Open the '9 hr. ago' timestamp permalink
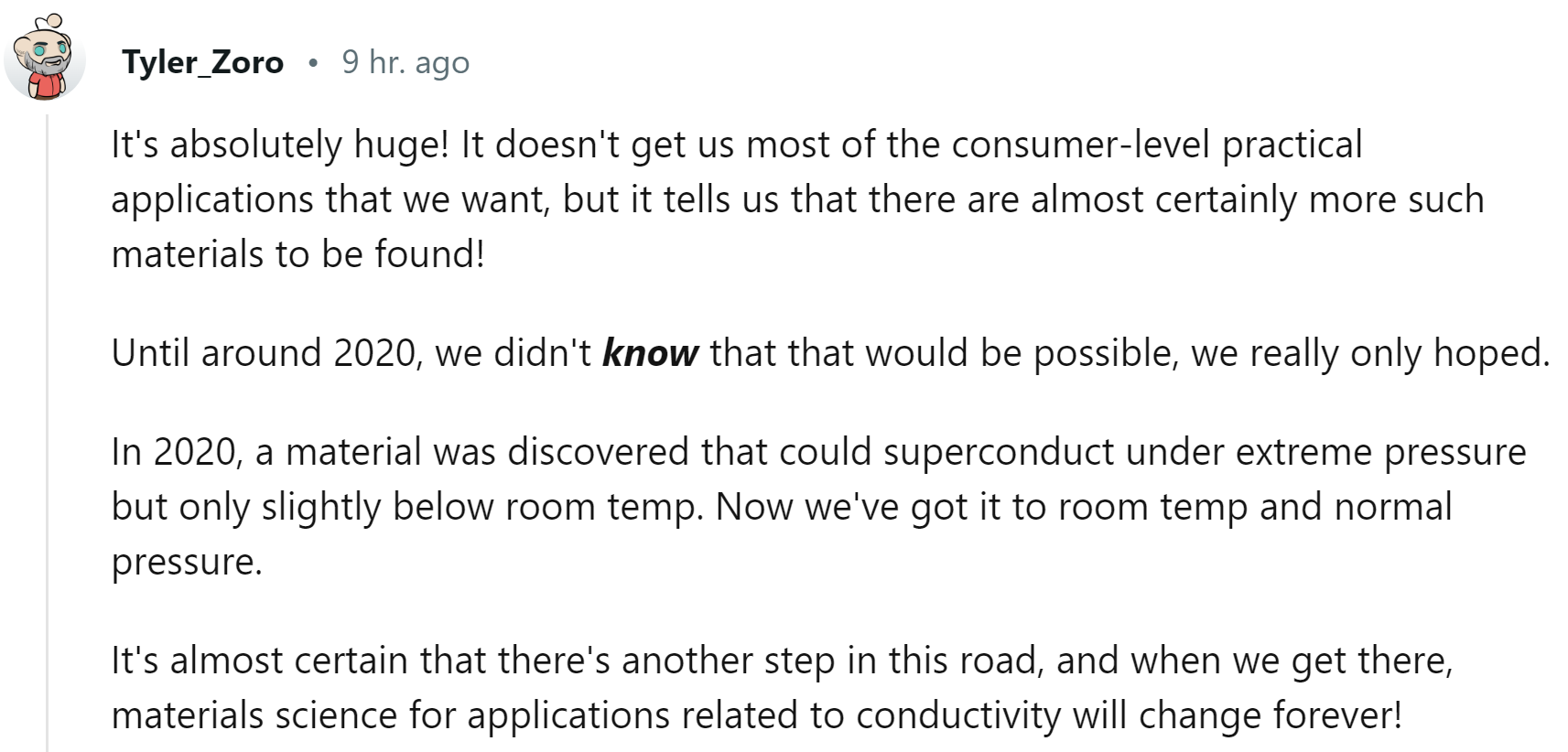The image size is (1568, 752). click(x=406, y=62)
